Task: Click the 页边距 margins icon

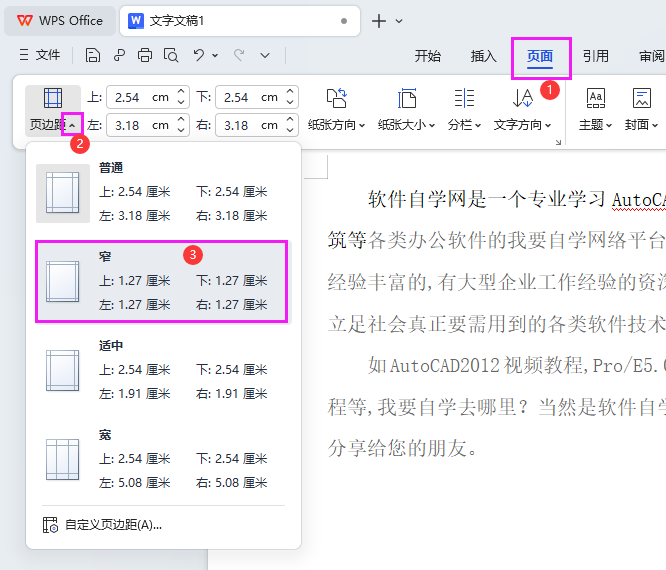Action: point(53,98)
